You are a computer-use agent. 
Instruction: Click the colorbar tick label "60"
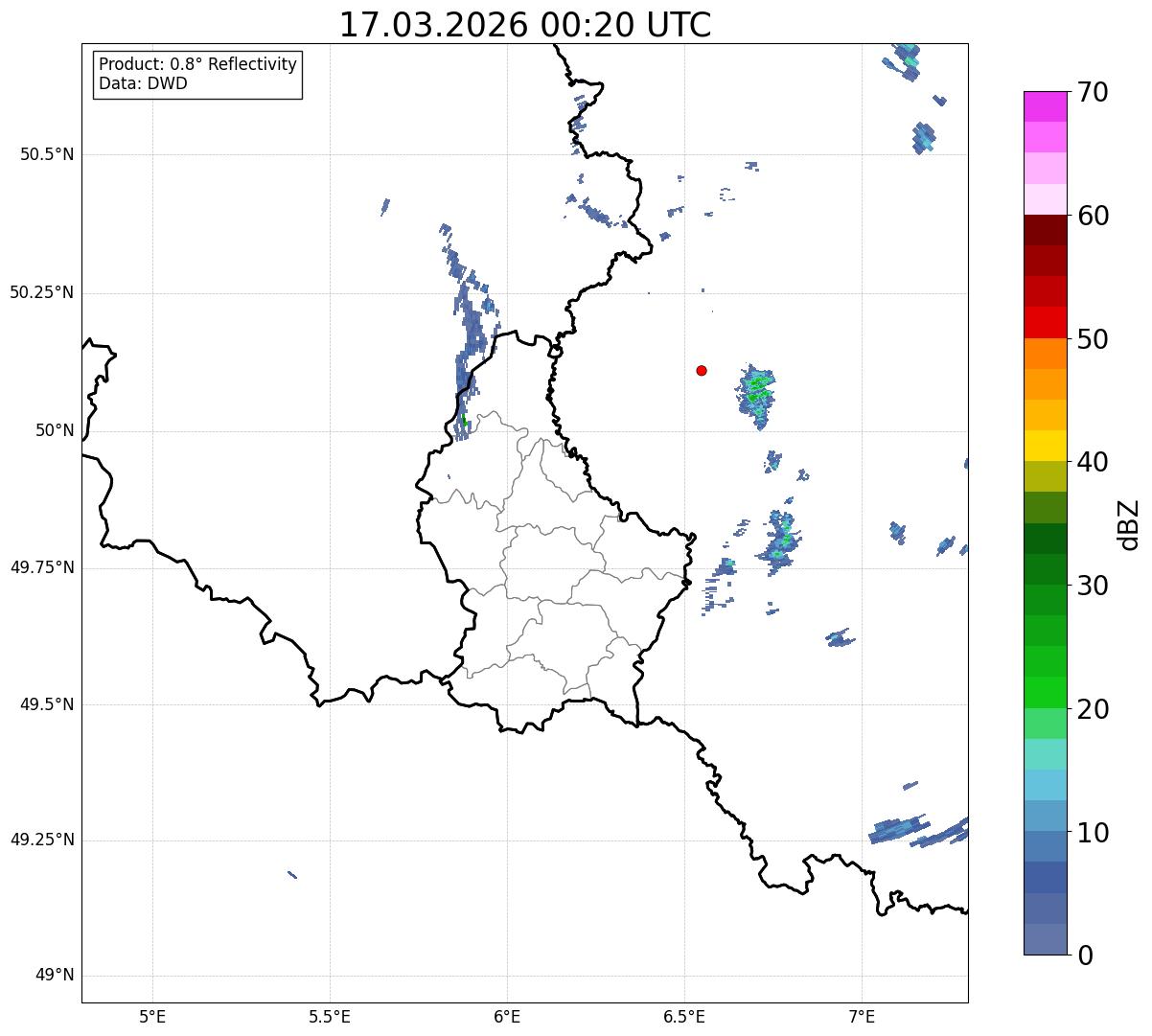click(1093, 216)
